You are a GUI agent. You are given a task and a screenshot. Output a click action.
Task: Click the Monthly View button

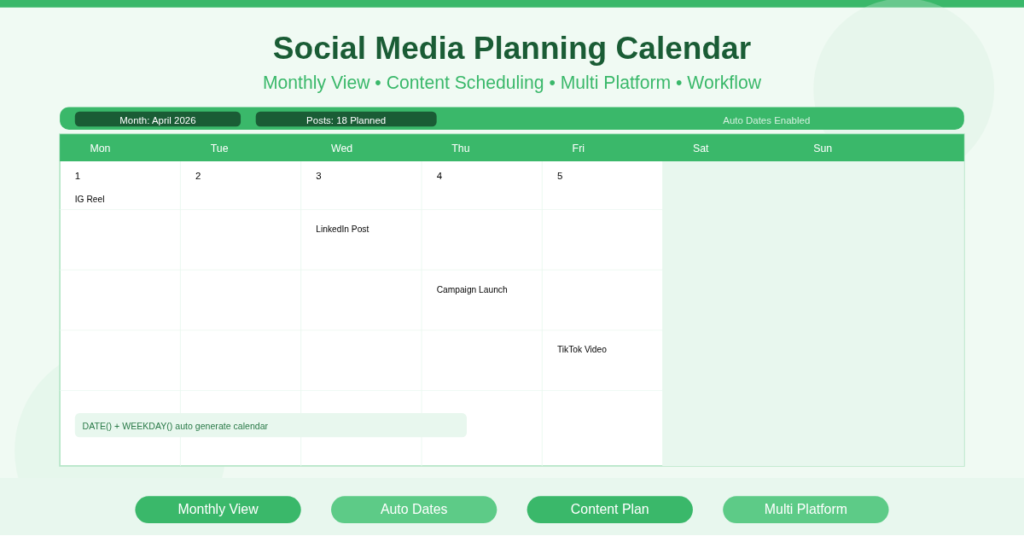pyautogui.click(x=218, y=509)
